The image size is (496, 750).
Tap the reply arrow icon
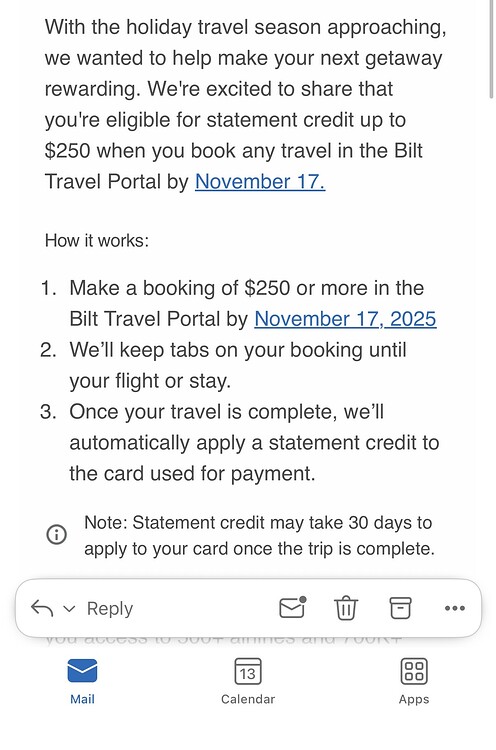[42, 608]
